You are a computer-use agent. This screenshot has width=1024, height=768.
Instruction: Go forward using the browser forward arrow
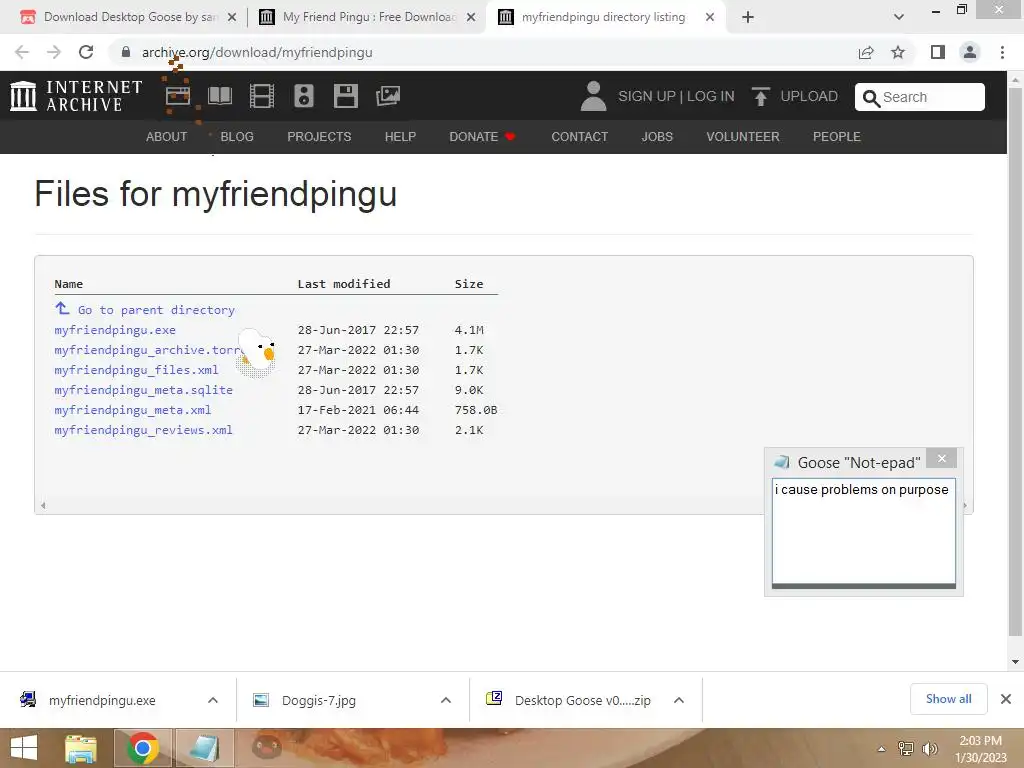(x=54, y=52)
